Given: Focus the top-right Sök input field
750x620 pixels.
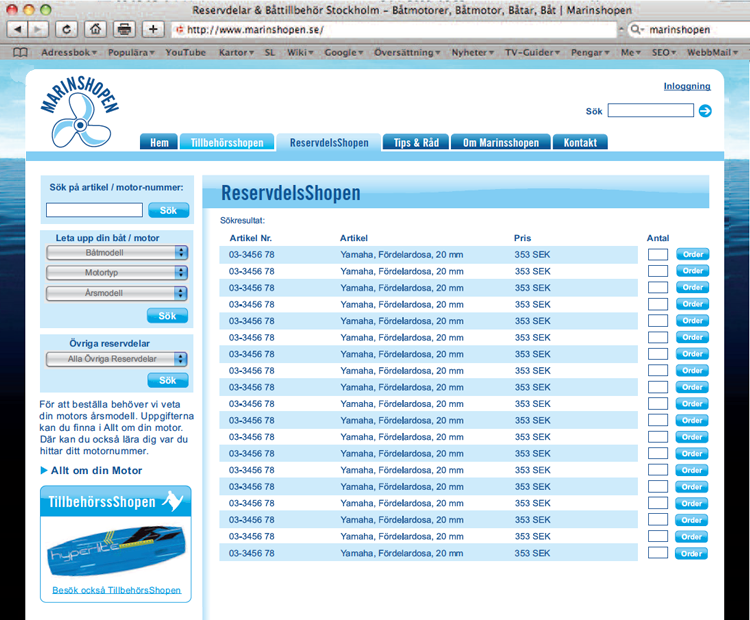Looking at the screenshot, I should click(x=651, y=111).
